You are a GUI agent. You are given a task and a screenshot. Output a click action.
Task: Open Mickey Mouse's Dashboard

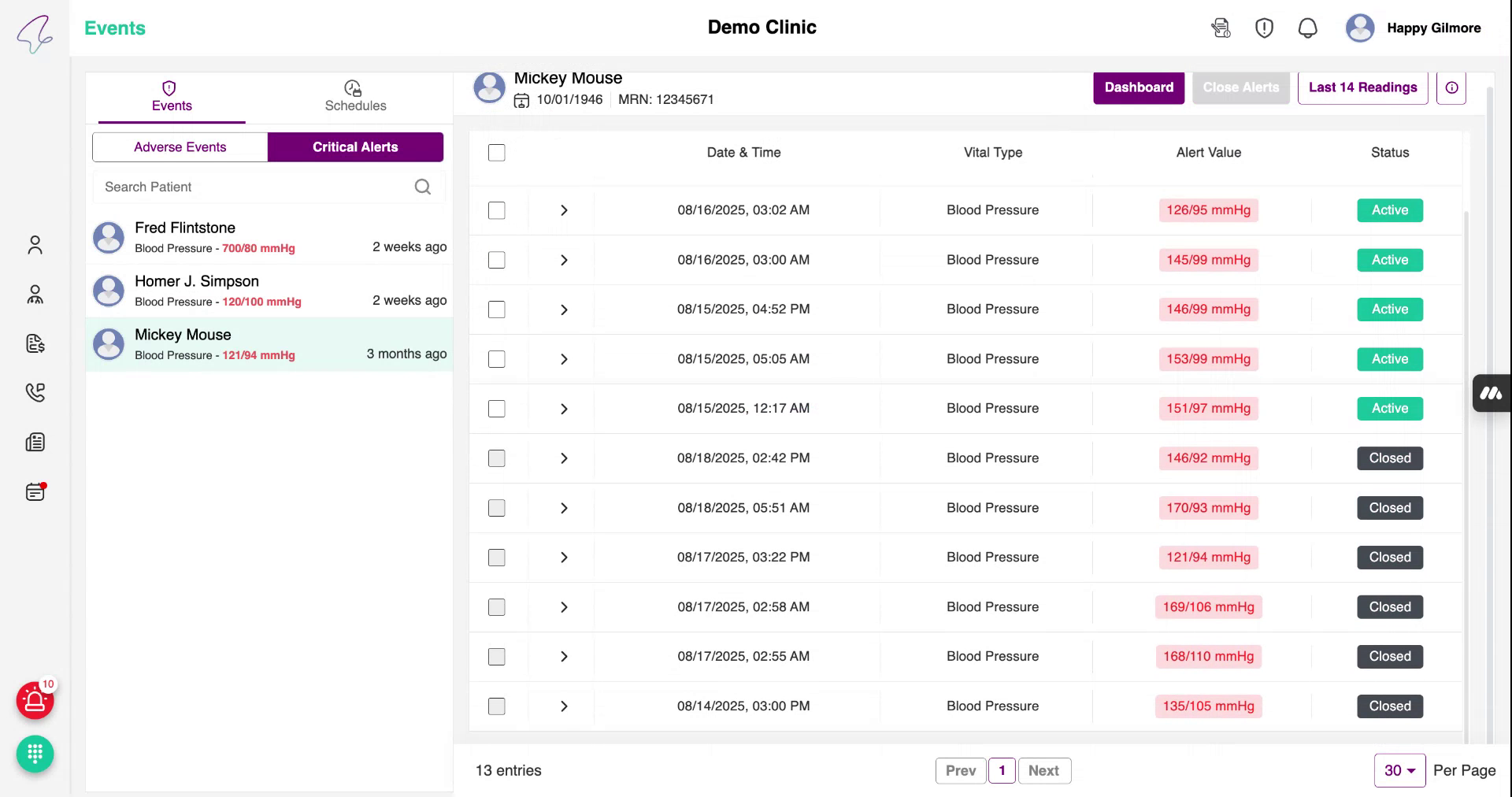(1139, 87)
